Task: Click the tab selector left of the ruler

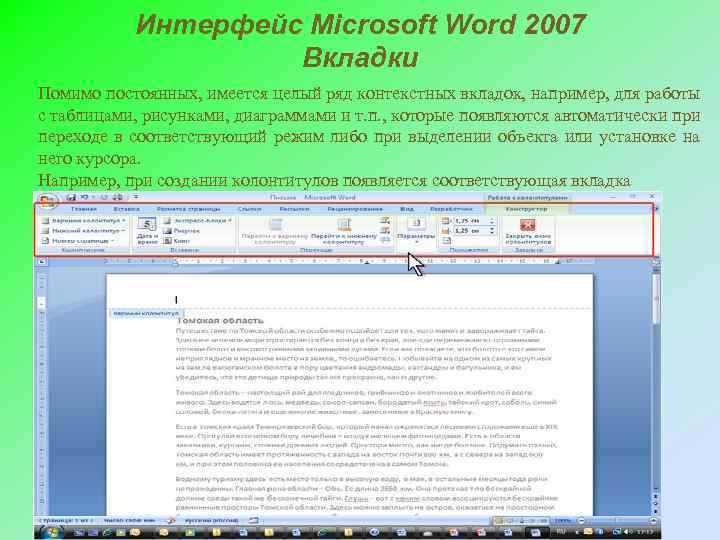Action: [x=42, y=261]
